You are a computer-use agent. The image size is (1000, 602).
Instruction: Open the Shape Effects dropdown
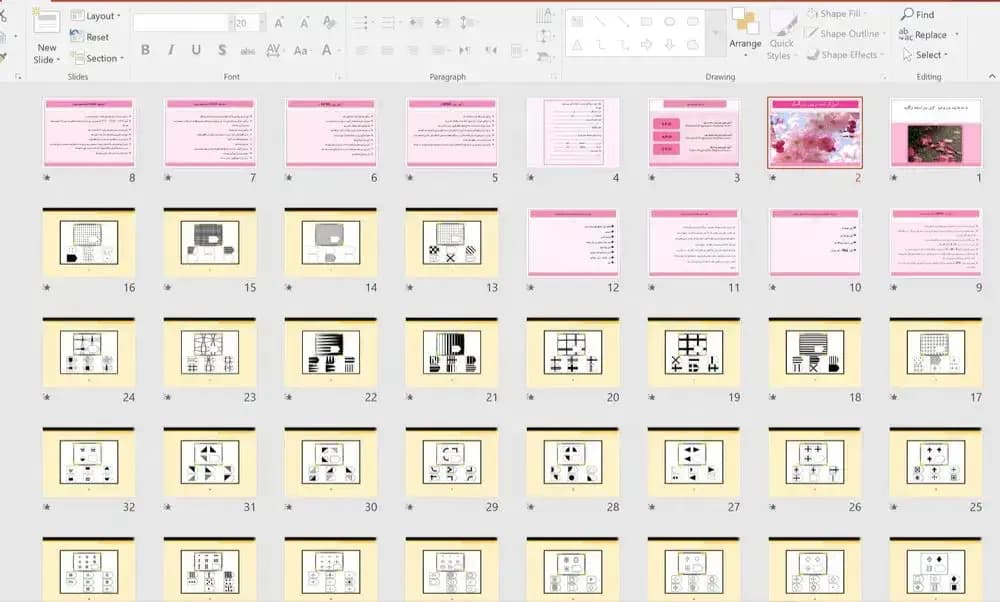coord(846,55)
